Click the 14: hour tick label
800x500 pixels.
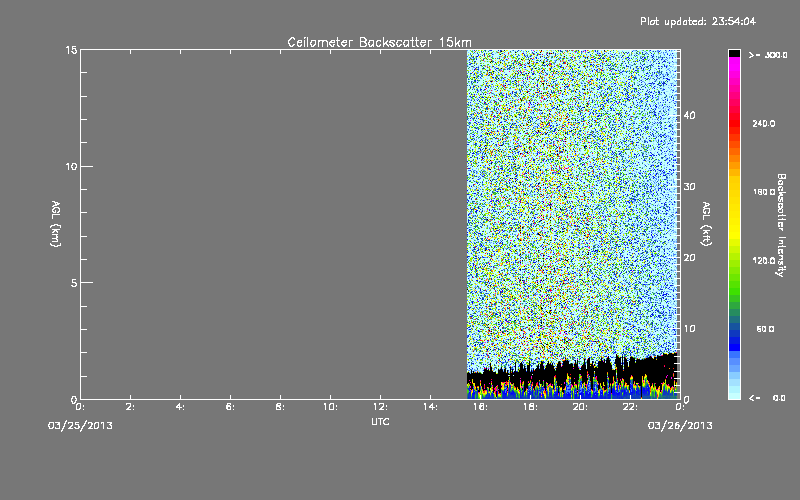point(430,407)
